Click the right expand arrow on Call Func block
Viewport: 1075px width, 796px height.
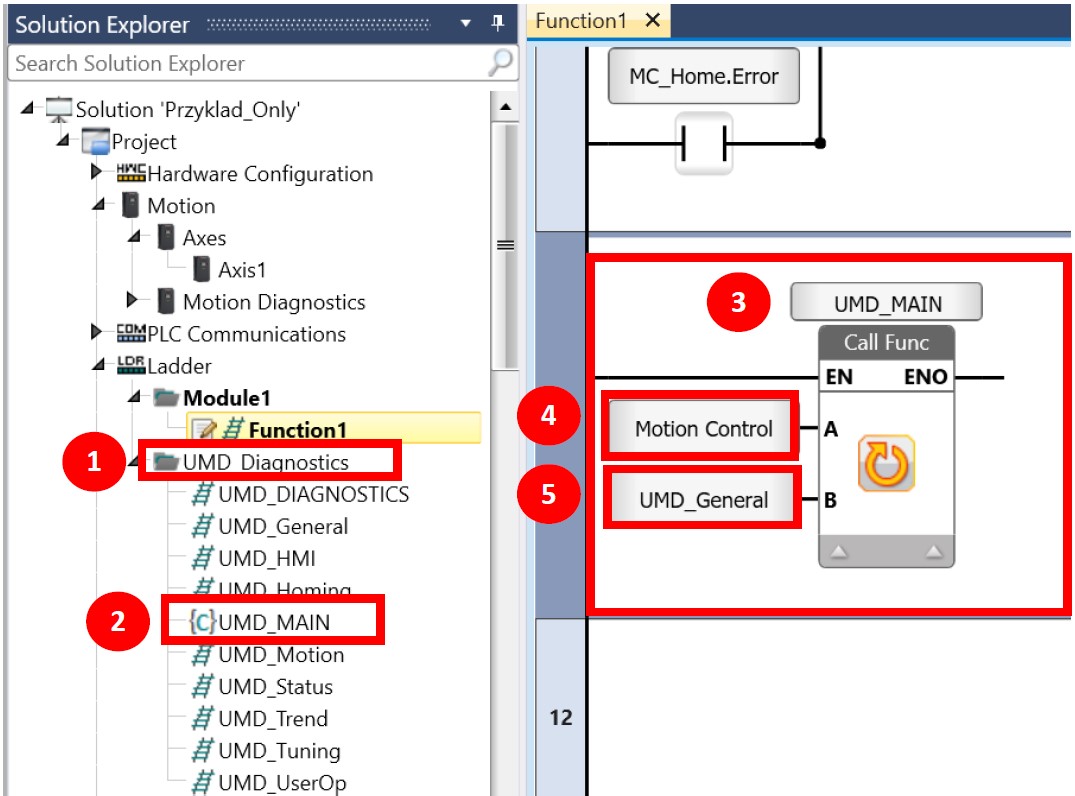pos(933,551)
